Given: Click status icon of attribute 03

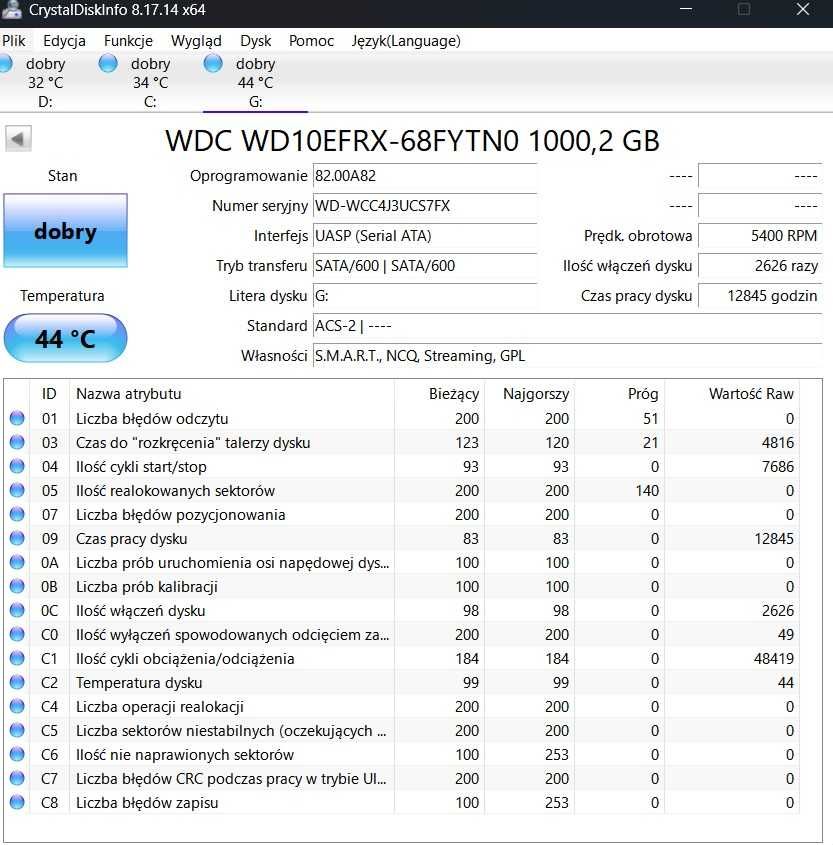Looking at the screenshot, I should (17, 442).
